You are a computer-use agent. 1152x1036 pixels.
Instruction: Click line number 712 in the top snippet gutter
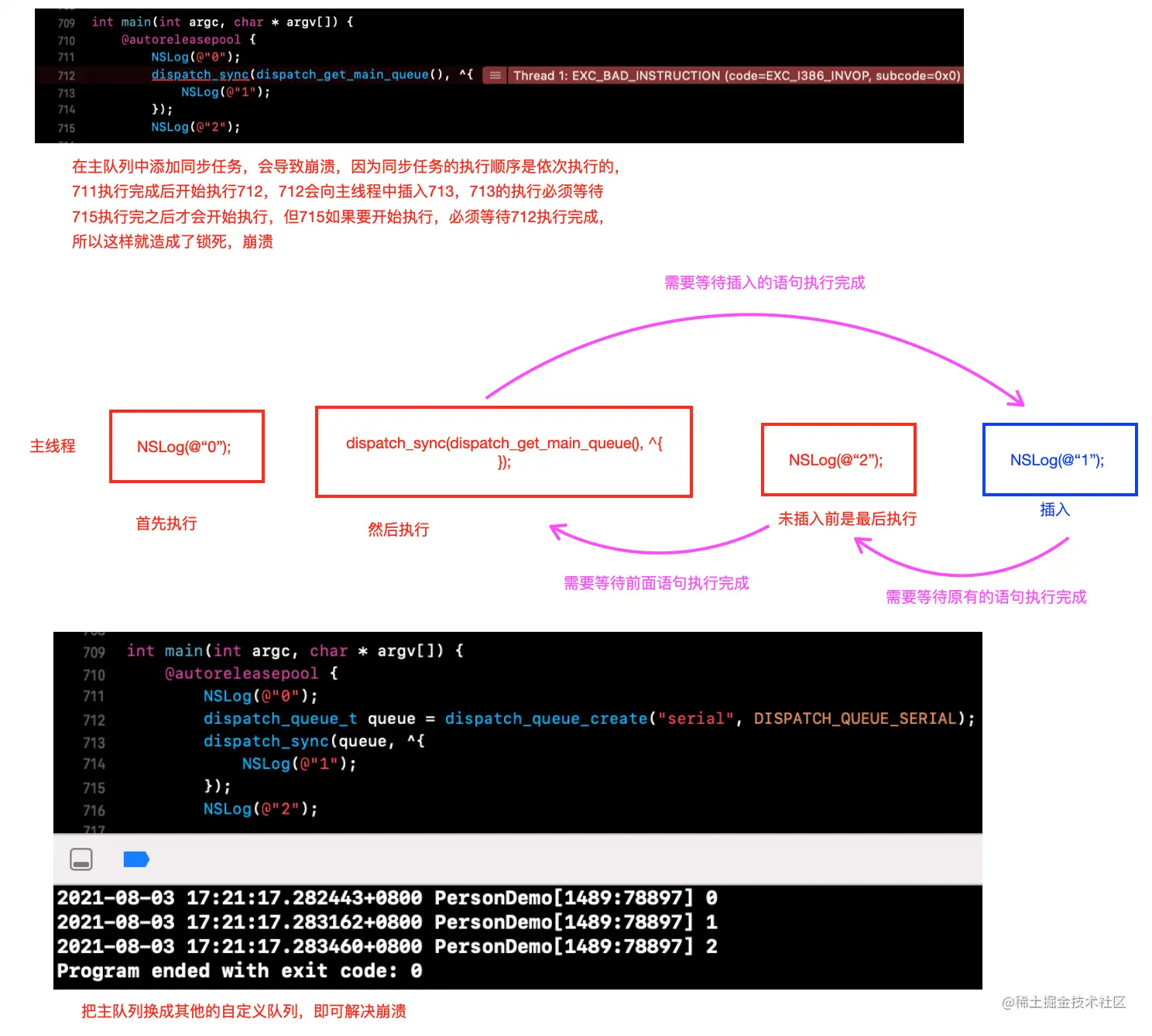point(66,76)
